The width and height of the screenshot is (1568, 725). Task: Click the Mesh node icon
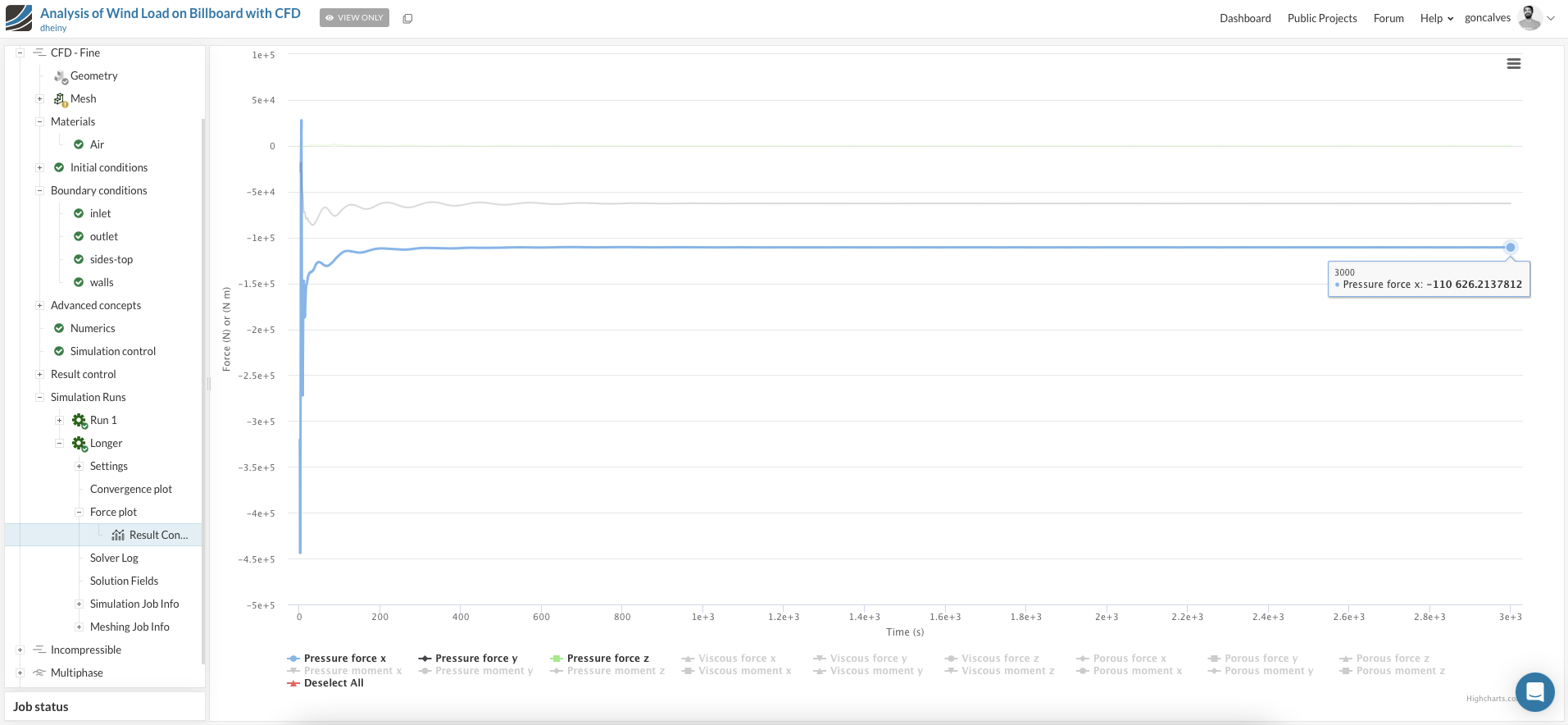[61, 99]
